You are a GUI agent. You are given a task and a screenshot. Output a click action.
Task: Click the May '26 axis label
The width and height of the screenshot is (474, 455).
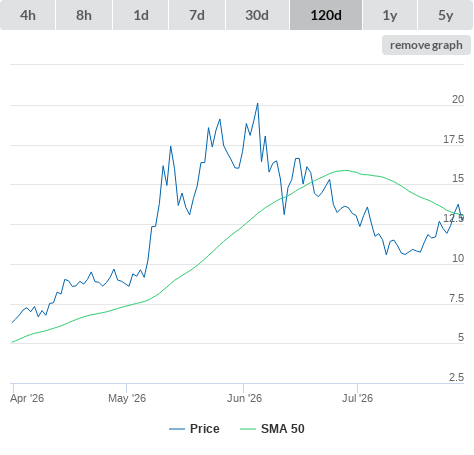127,398
